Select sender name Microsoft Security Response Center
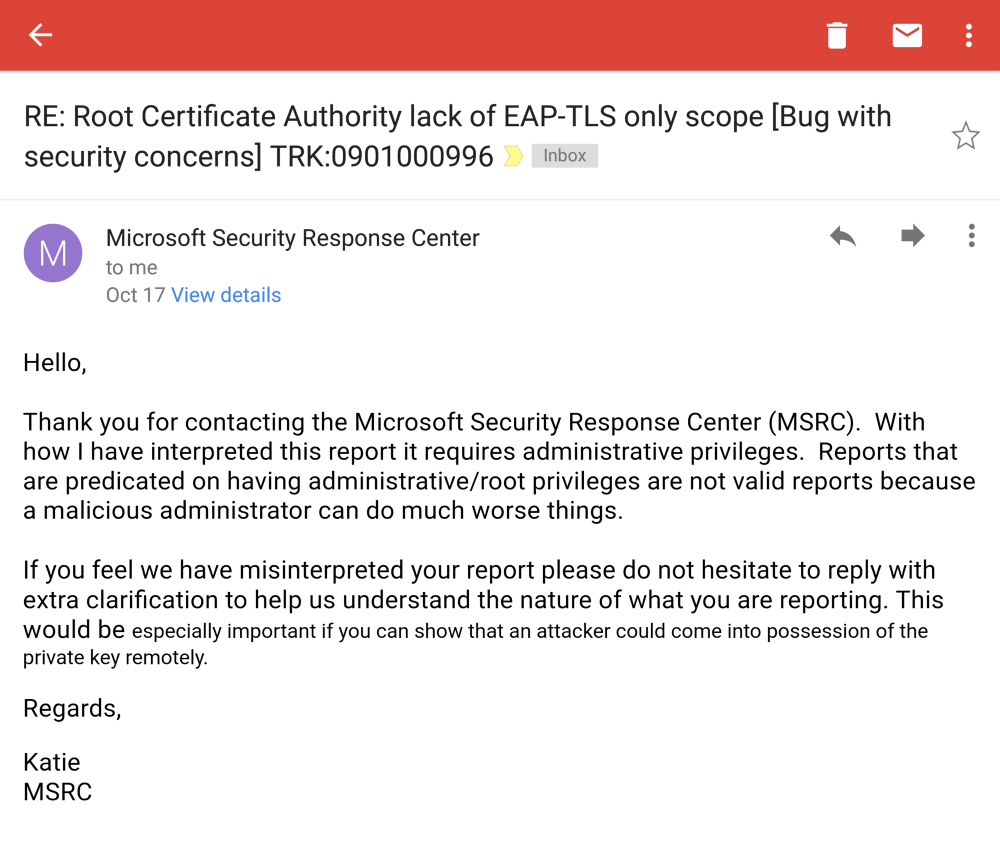 [x=292, y=238]
